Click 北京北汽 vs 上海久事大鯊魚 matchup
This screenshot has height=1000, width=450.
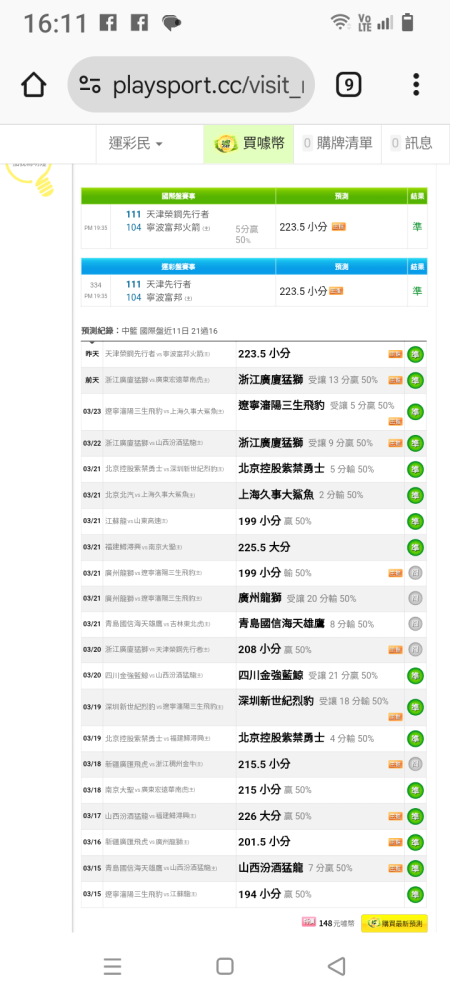pos(150,496)
